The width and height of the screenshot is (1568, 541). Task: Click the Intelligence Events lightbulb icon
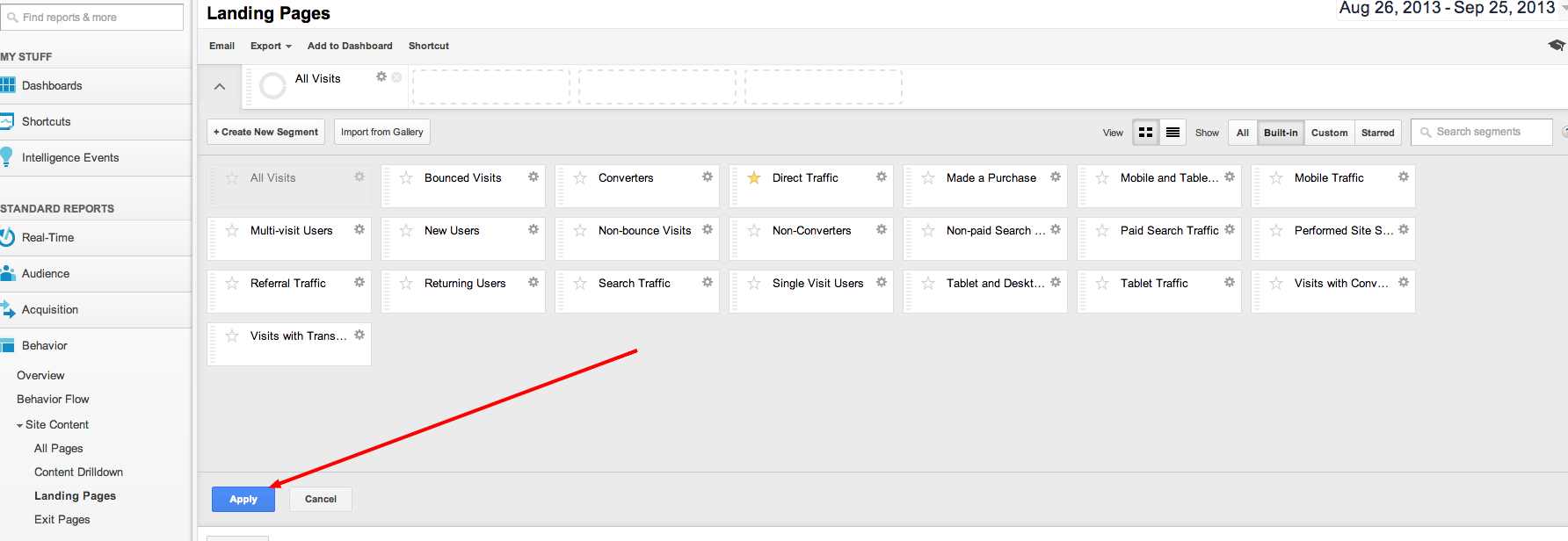click(6, 157)
